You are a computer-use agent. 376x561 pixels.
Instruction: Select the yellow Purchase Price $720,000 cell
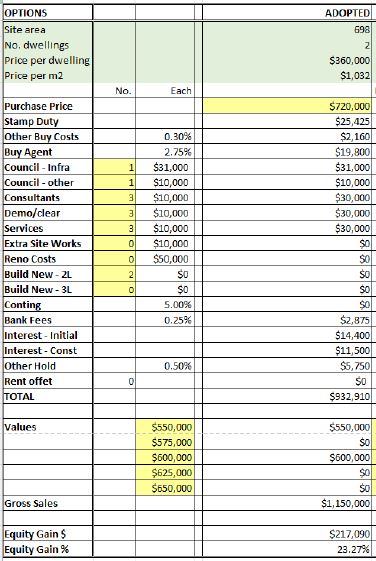click(287, 106)
